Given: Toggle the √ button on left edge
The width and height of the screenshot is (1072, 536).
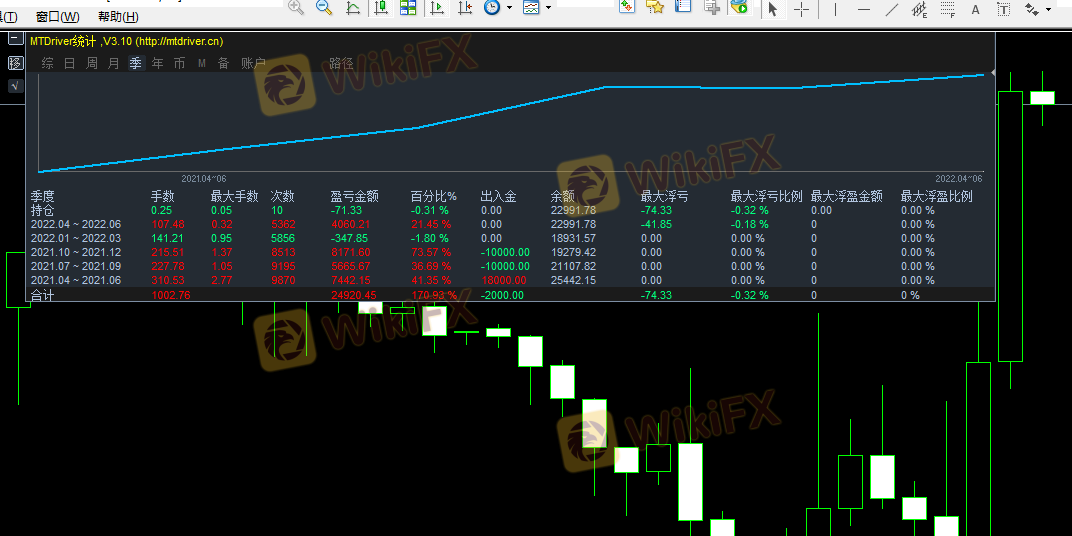Looking at the screenshot, I should click(x=15, y=86).
